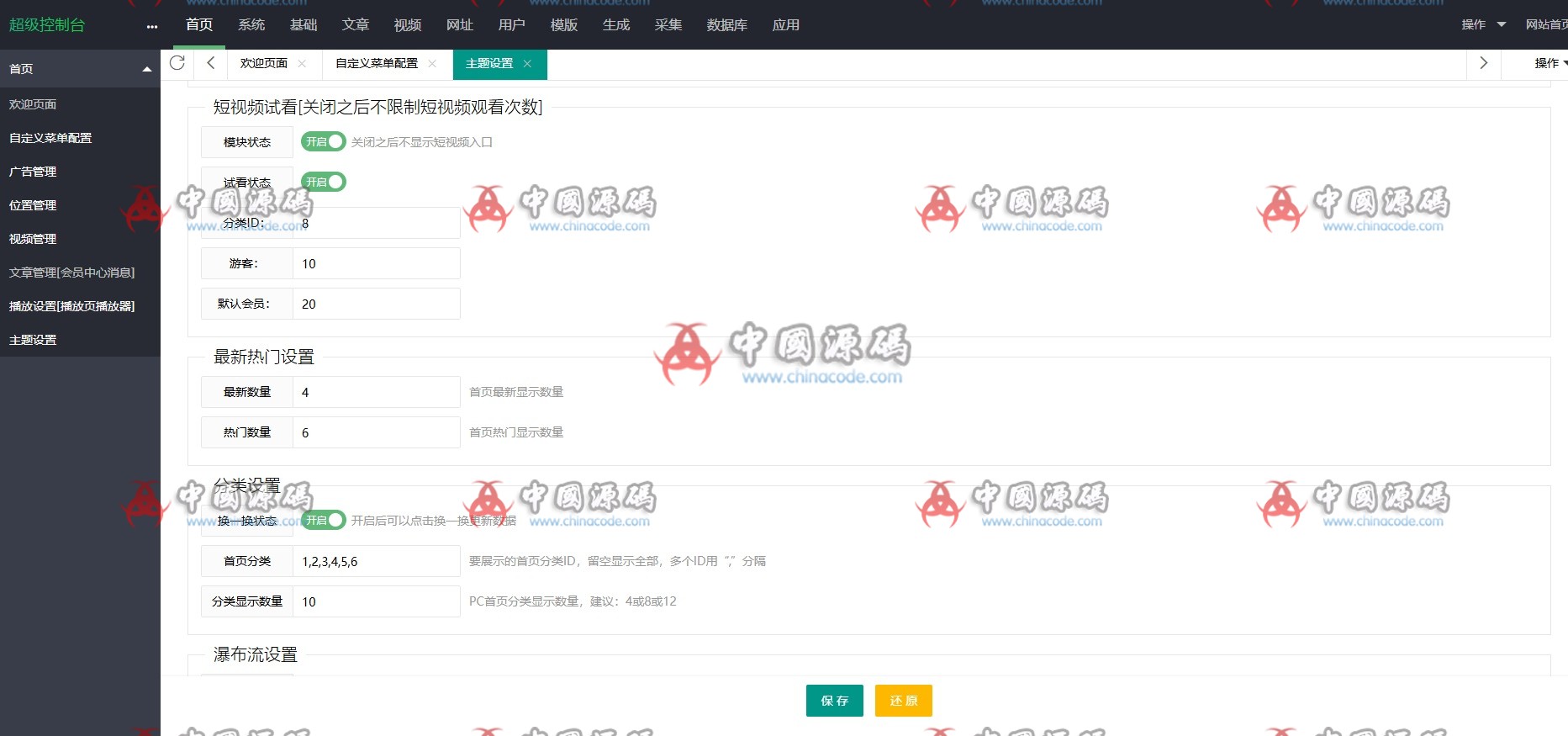Open the 首页 top menu
Image resolution: width=1568 pixels, height=736 pixels.
[x=199, y=24]
